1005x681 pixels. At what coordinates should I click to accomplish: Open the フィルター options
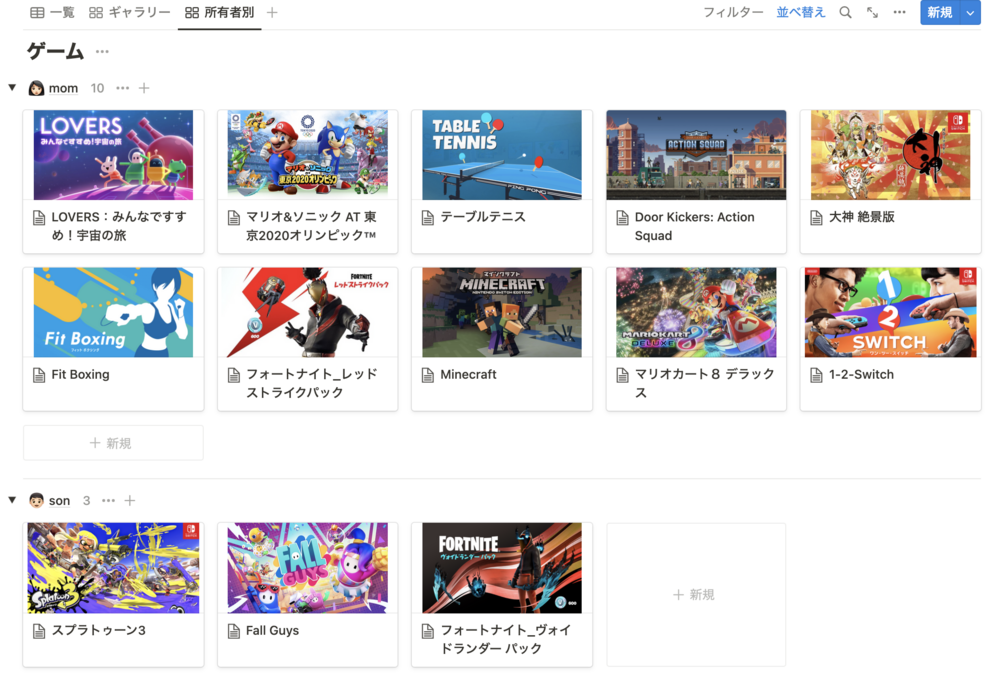coord(733,12)
